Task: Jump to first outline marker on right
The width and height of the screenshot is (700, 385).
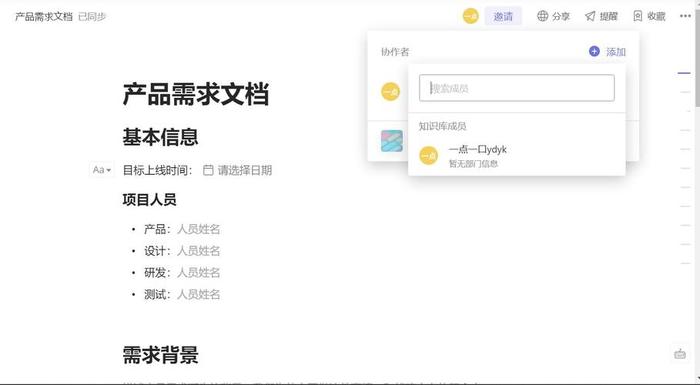Action: [x=684, y=73]
